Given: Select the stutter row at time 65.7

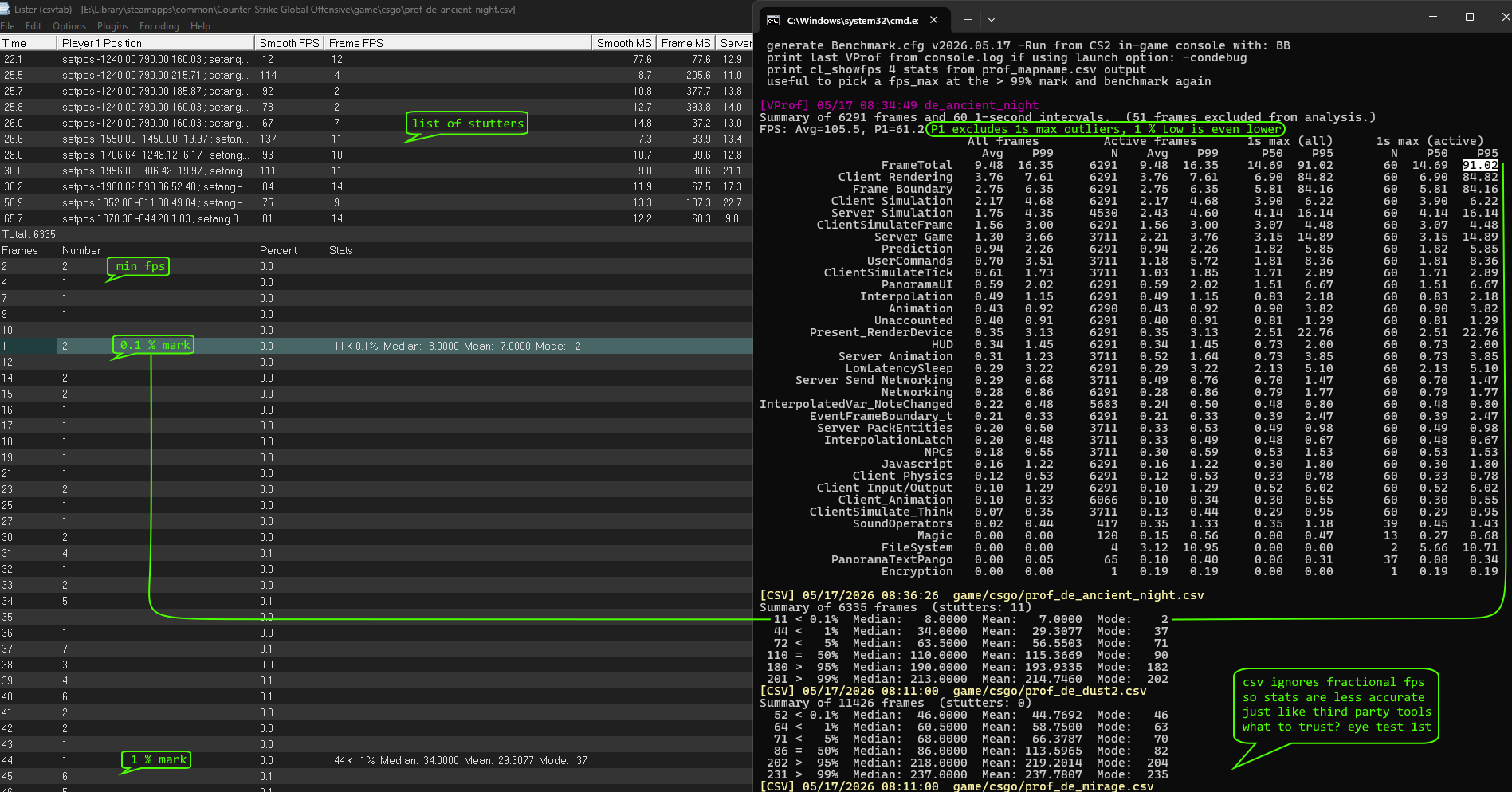Looking at the screenshot, I should coord(376,218).
